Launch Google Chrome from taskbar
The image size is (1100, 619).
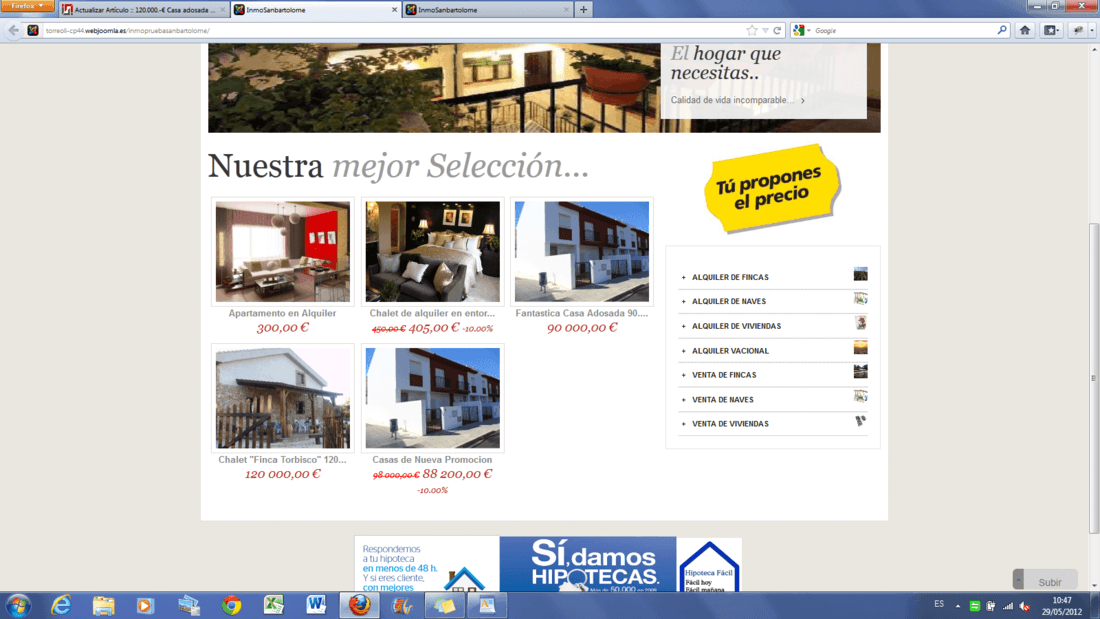click(231, 605)
